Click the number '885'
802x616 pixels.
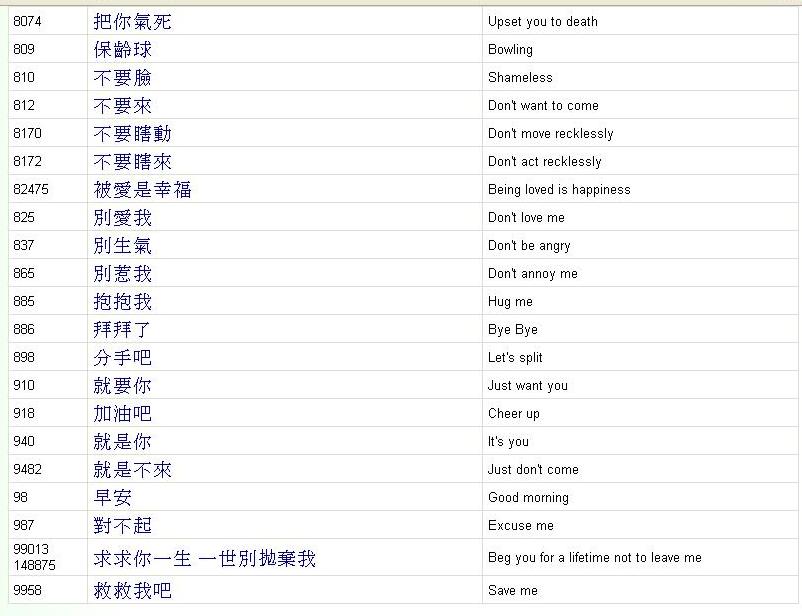[24, 301]
